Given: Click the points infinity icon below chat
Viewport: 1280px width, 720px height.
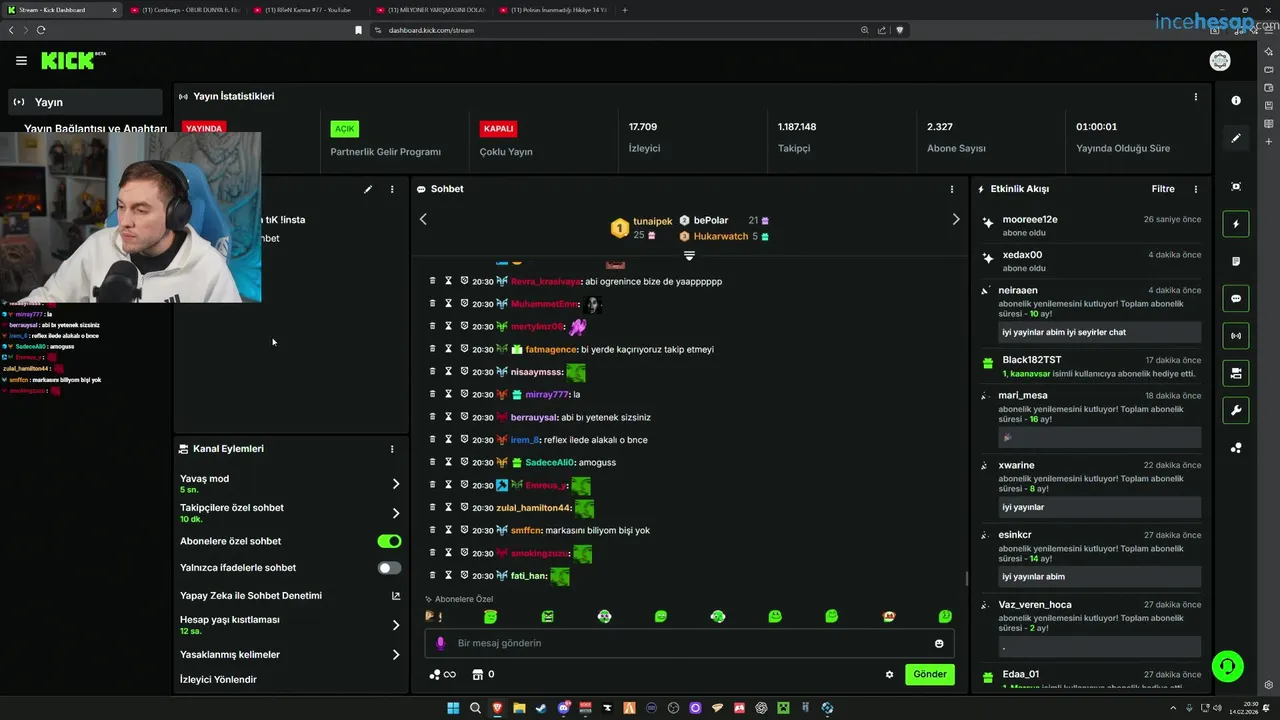Looking at the screenshot, I should click(442, 674).
